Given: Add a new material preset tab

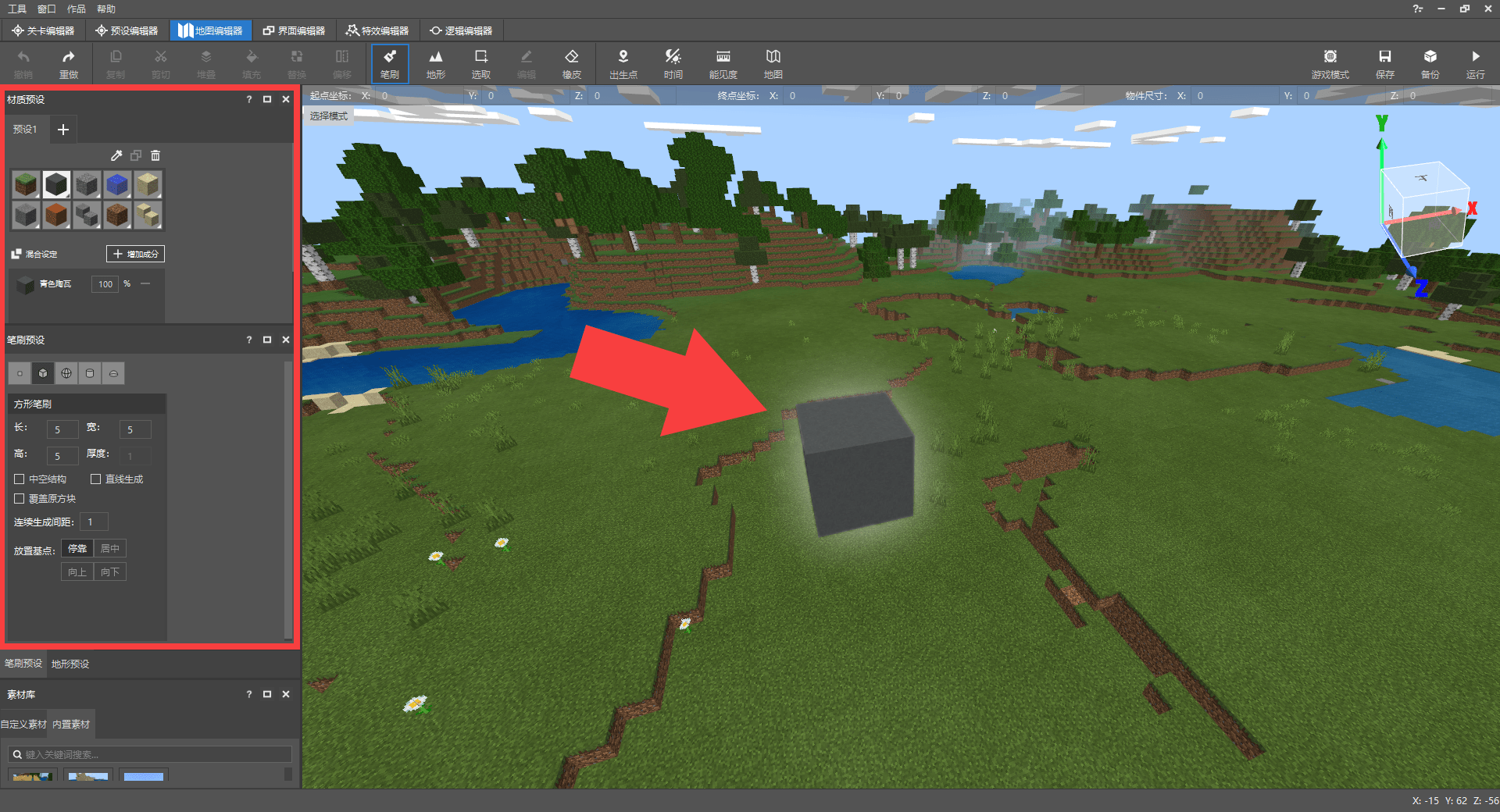Looking at the screenshot, I should pyautogui.click(x=63, y=130).
